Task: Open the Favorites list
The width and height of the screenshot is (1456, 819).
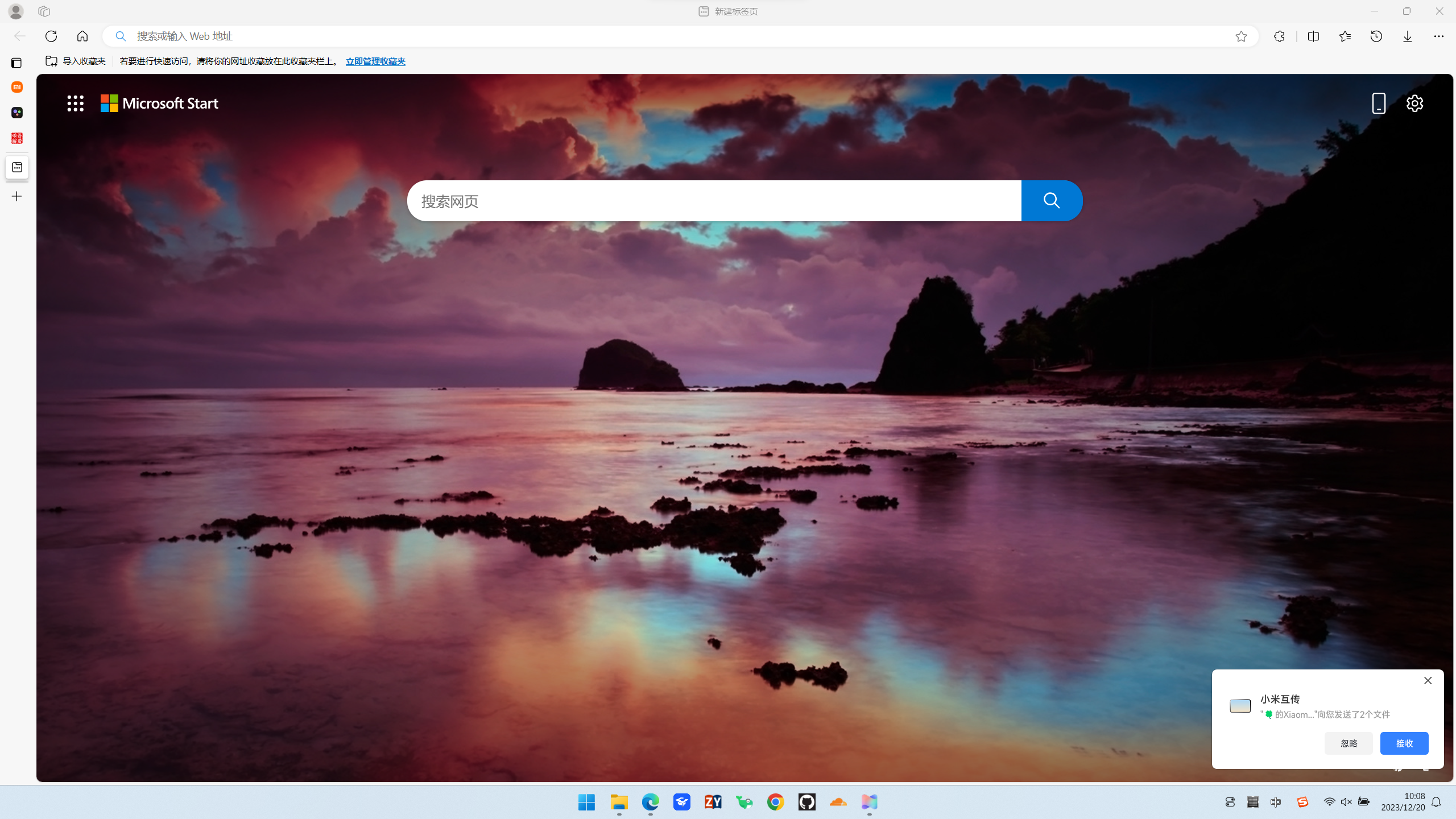Action: tap(1345, 36)
